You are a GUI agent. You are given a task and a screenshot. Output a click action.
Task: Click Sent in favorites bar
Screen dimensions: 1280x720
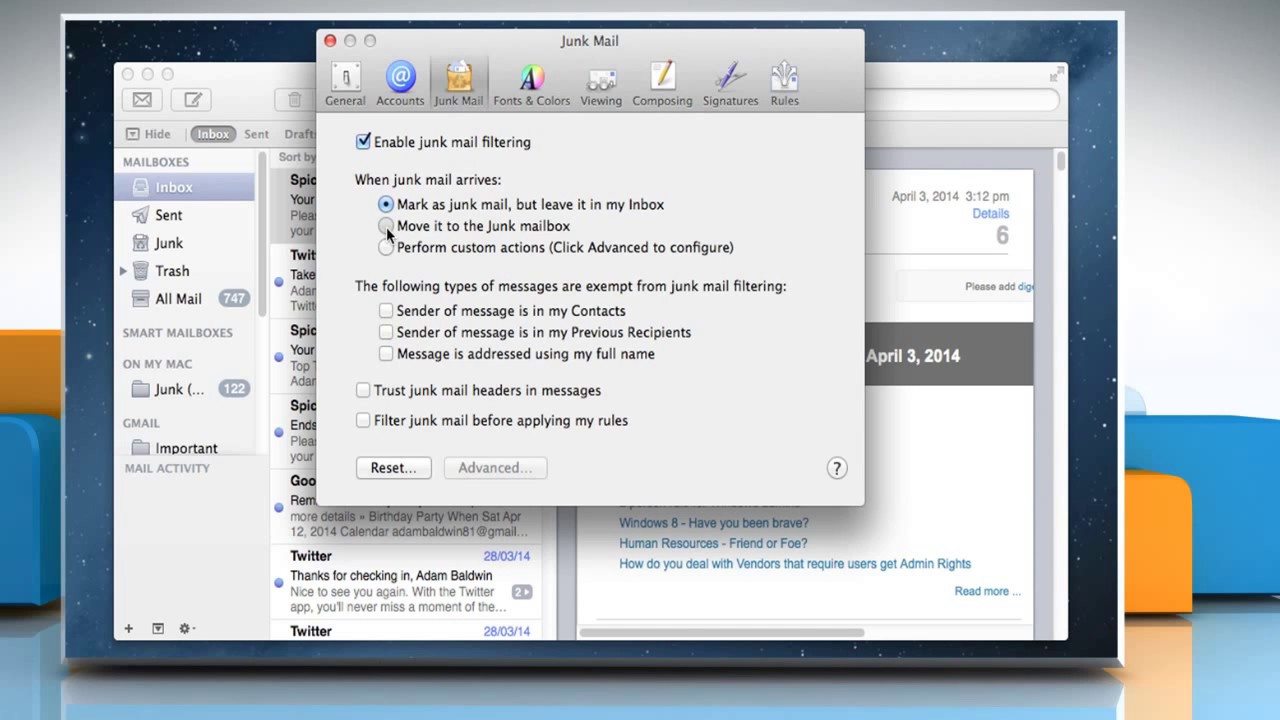coord(256,134)
